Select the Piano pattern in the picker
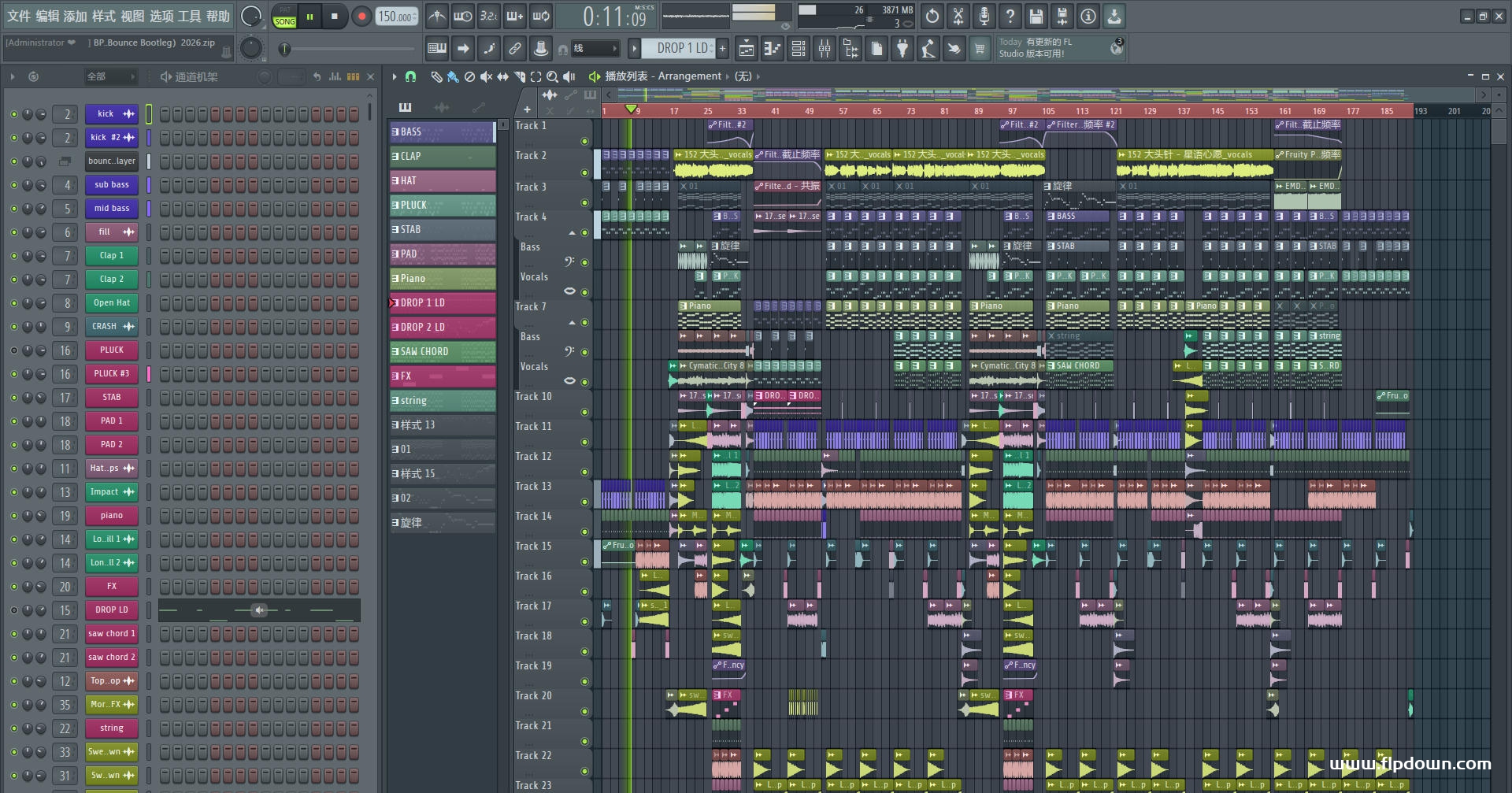Viewport: 1512px width, 793px height. pos(443,279)
